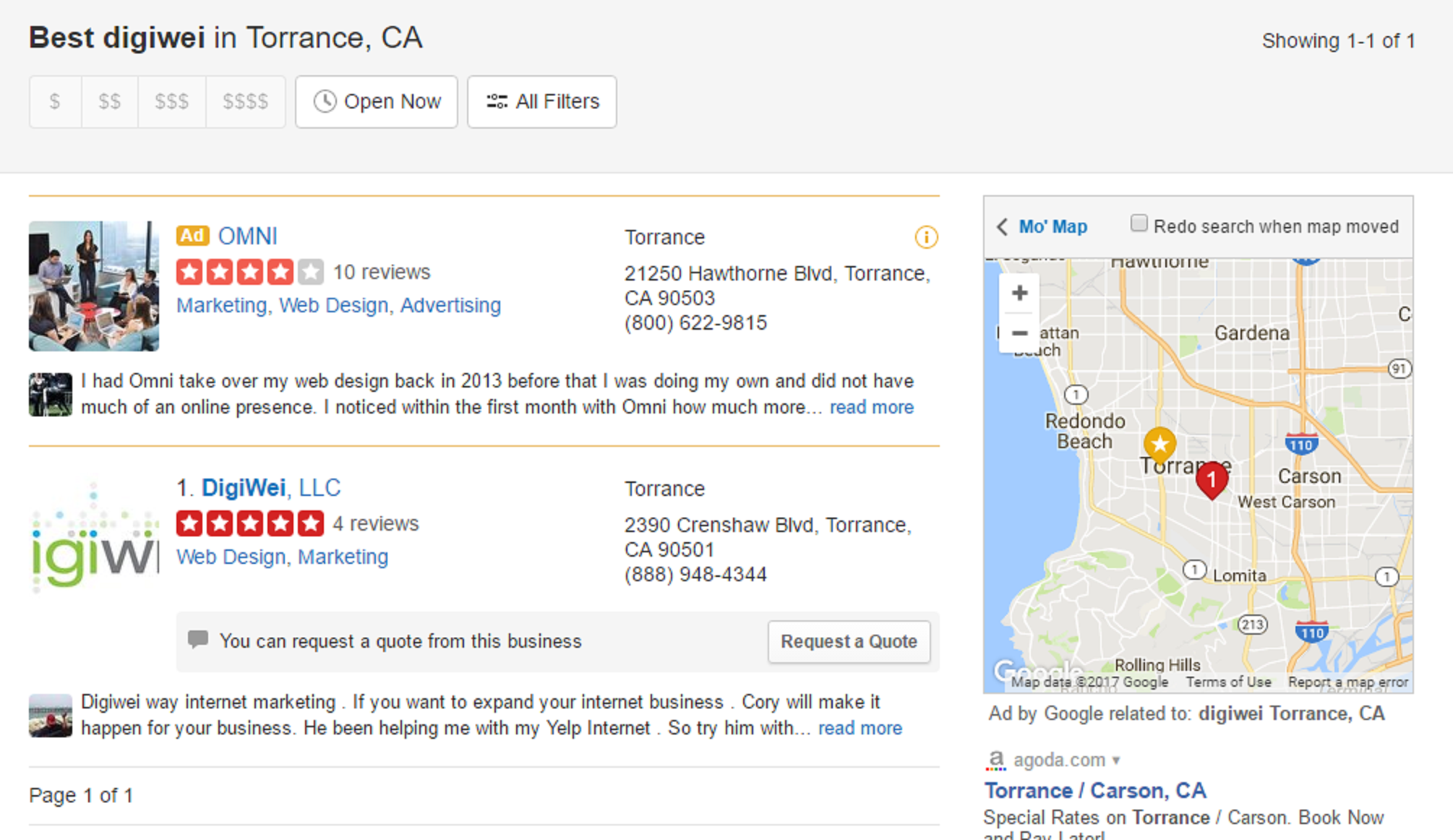Viewport: 1453px width, 840px height.
Task: Open the Web Design category under OMNI
Action: tap(333, 306)
